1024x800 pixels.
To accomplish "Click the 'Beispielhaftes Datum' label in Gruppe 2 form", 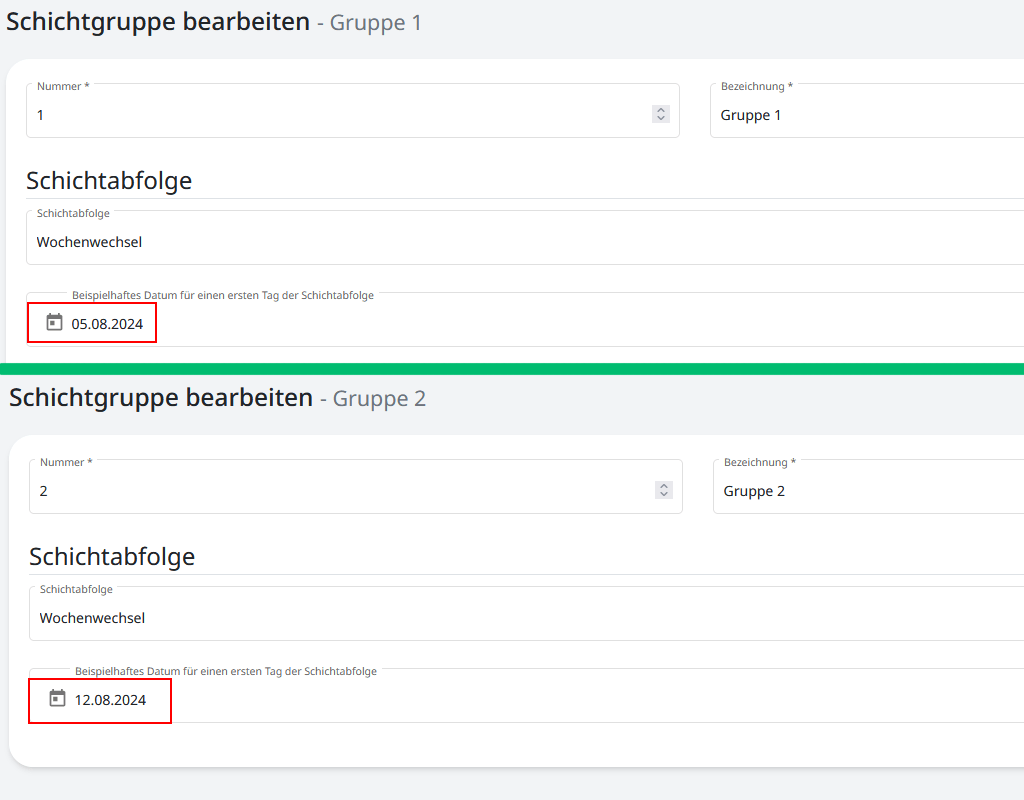I will pyautogui.click(x=226, y=672).
